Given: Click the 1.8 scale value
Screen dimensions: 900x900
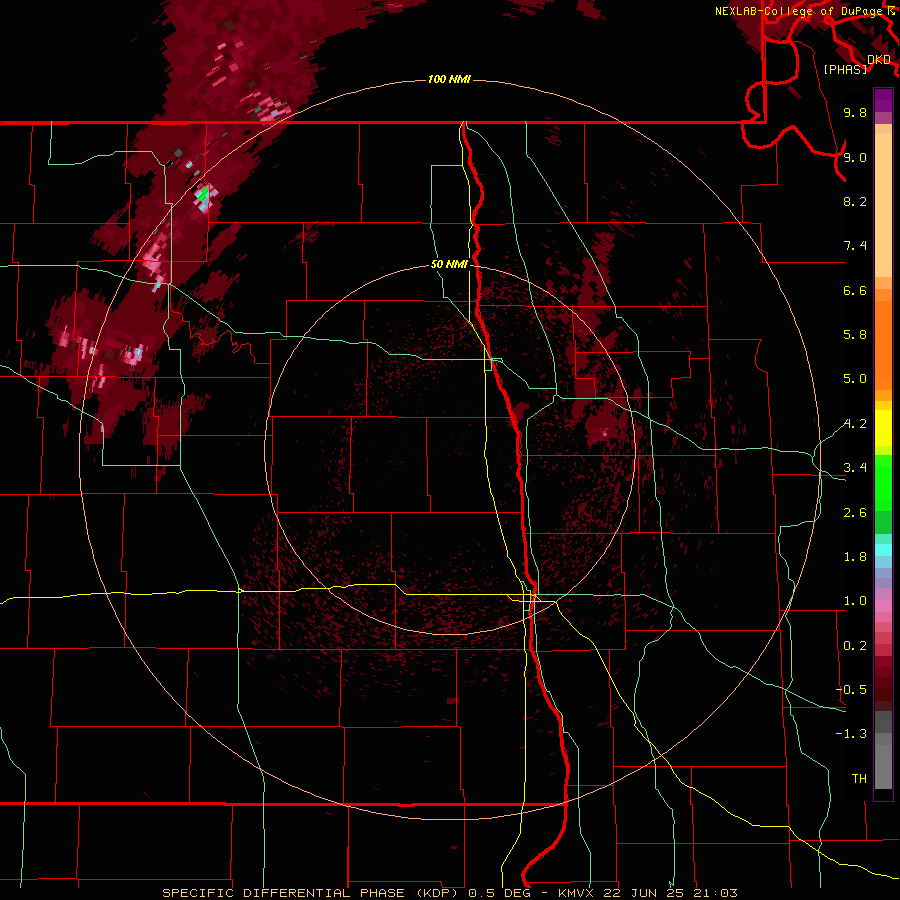Looking at the screenshot, I should 855,557.
